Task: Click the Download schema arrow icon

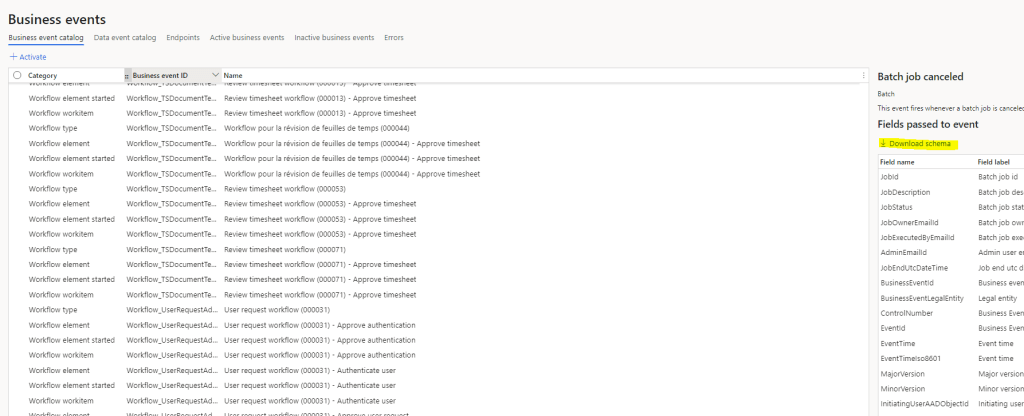Action: coord(883,144)
